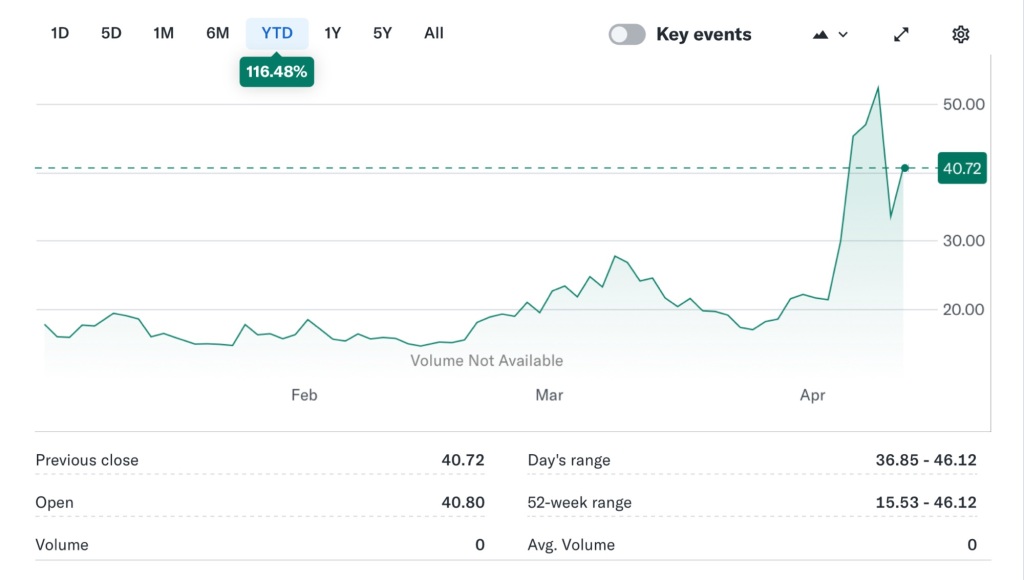
Task: Click the 116.48% return badge
Action: point(276,72)
